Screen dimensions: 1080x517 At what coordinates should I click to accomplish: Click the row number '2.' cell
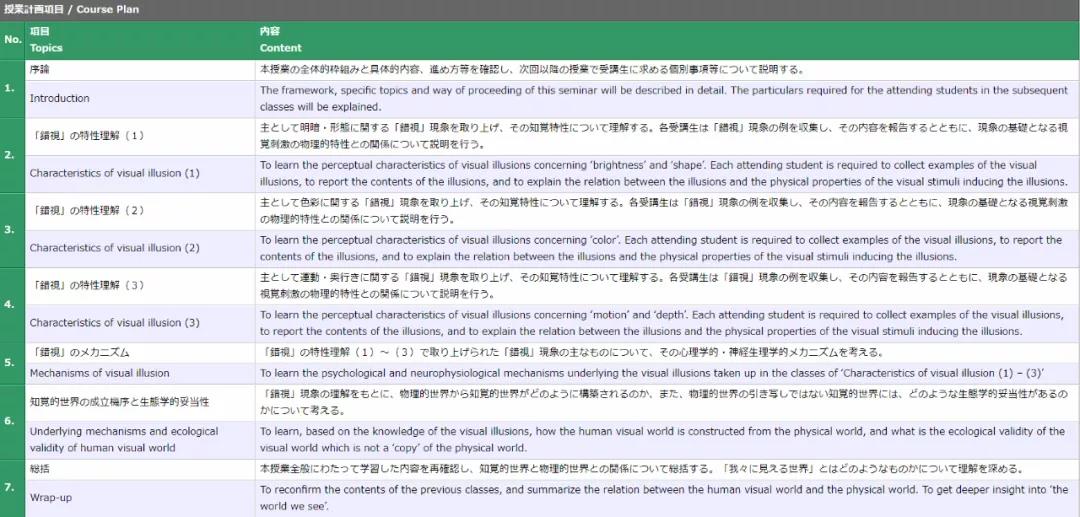tap(12, 155)
